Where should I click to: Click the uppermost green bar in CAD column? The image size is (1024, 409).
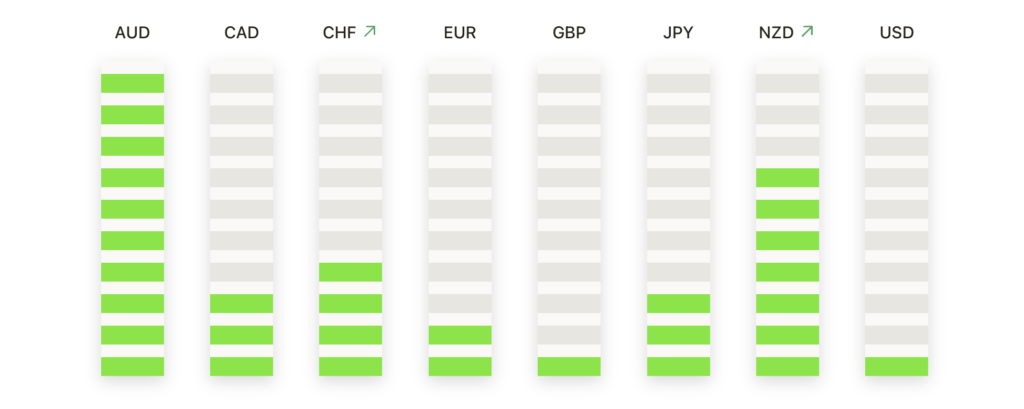point(241,303)
